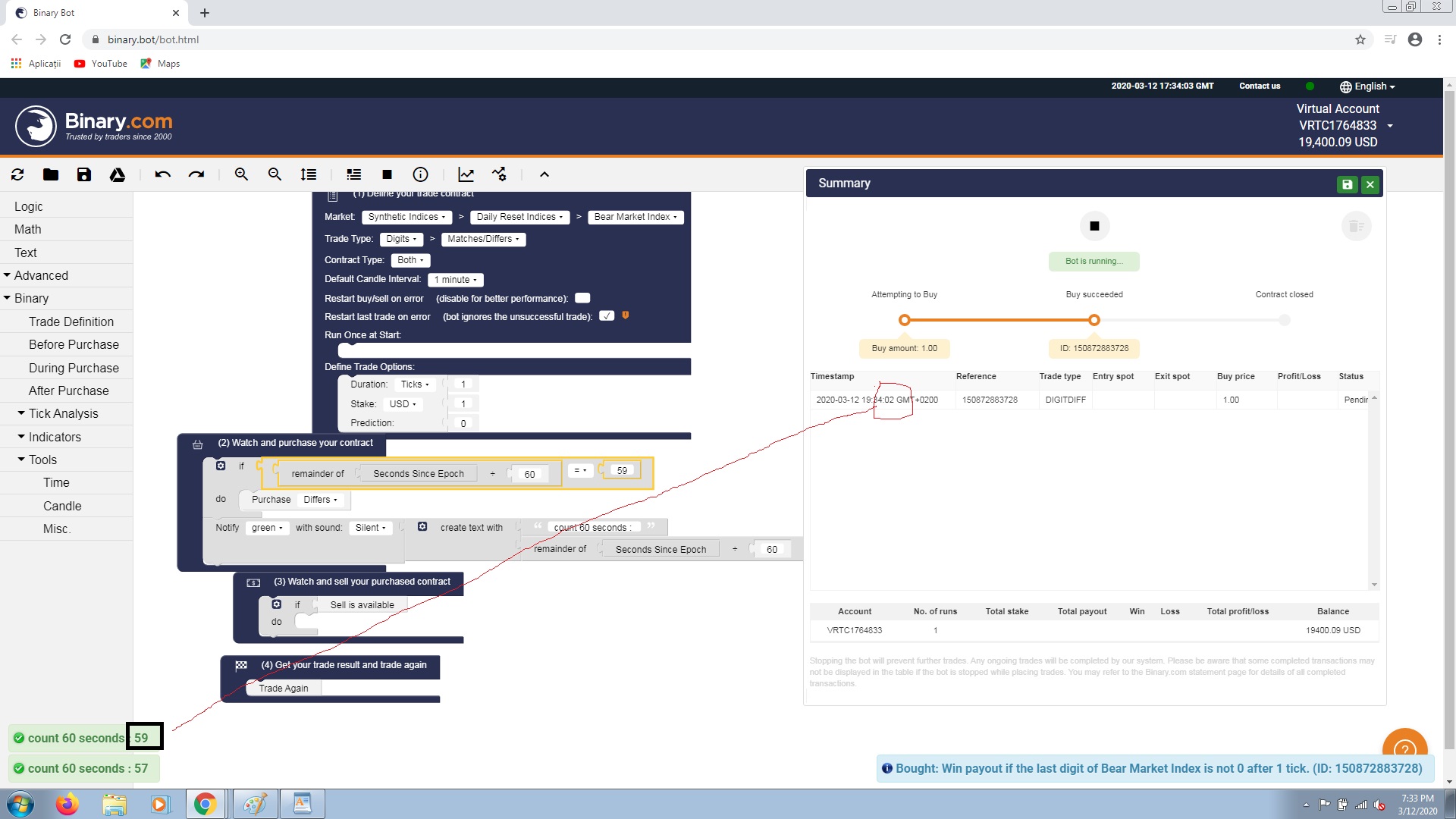Click the info icon in the toolbar
The height and width of the screenshot is (819, 1456).
coord(420,174)
